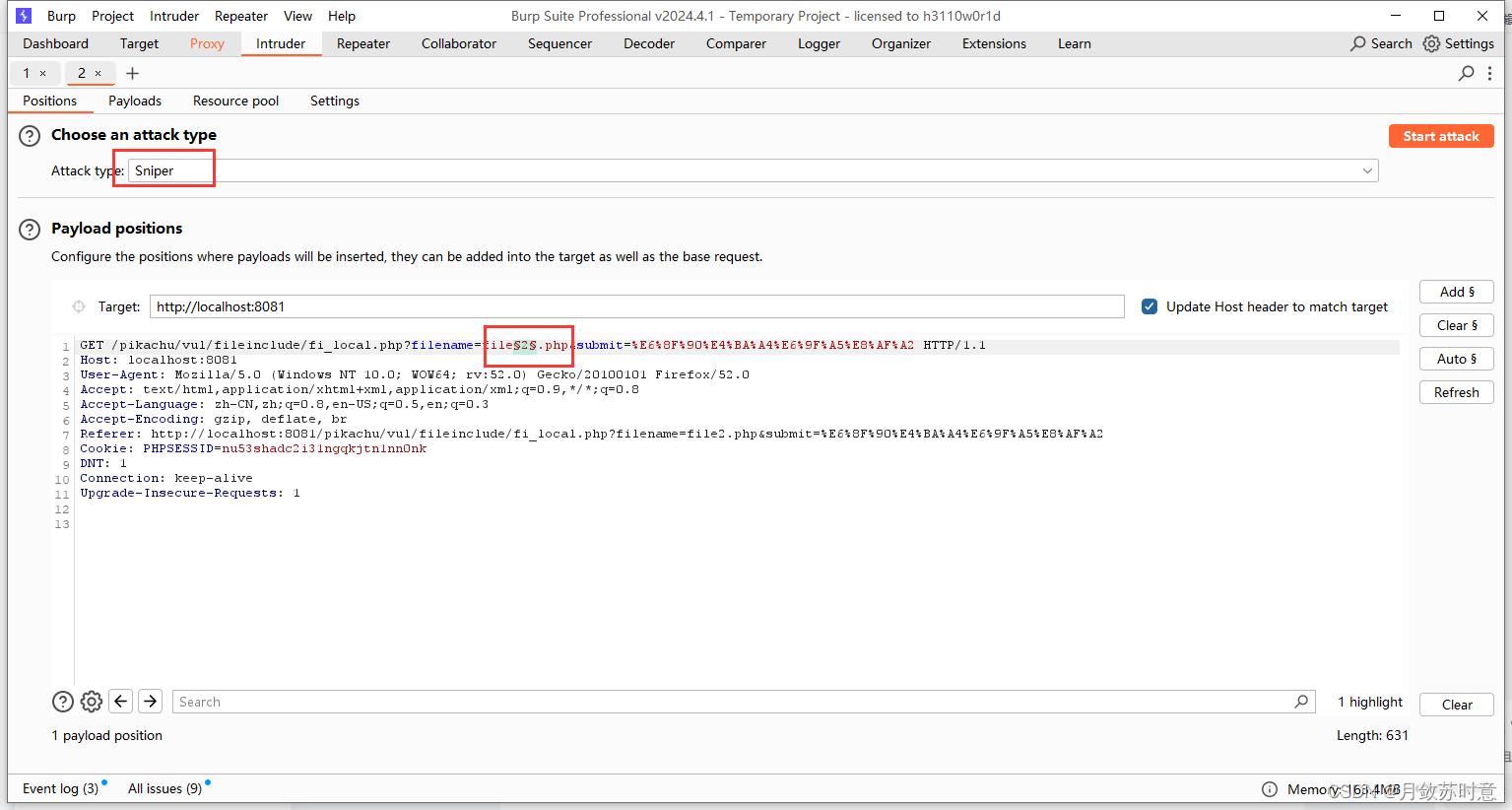Open the Intruder Settings sub-tab

coord(335,101)
